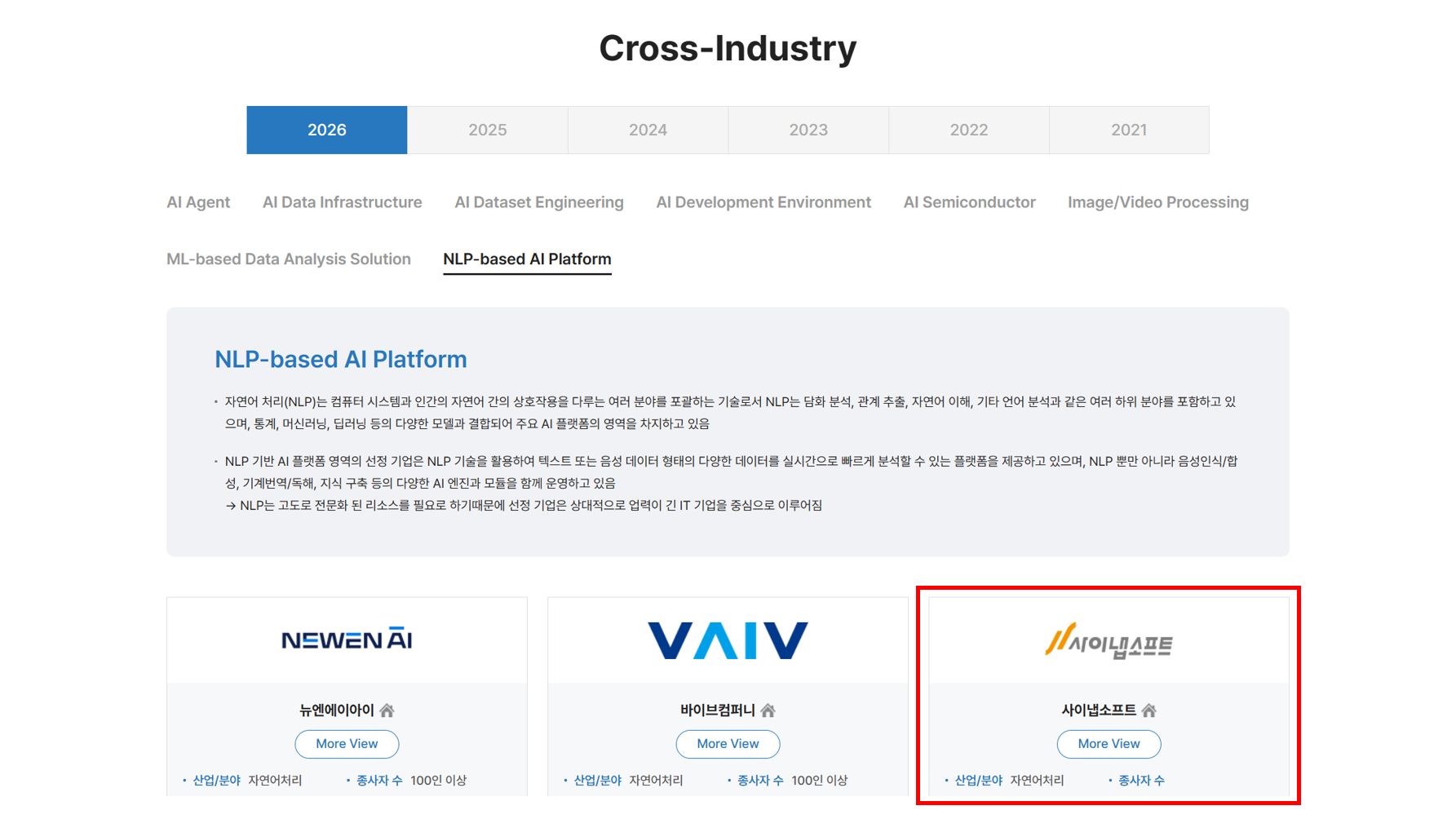Click the NEWEN AI logo image
Viewport: 1456px width, 819px height.
tap(347, 640)
